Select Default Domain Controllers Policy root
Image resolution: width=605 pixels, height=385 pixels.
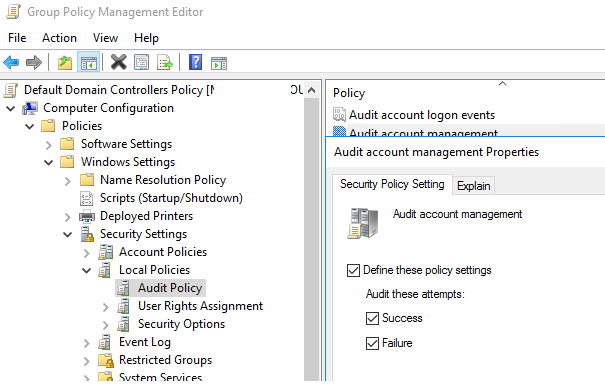coord(119,90)
